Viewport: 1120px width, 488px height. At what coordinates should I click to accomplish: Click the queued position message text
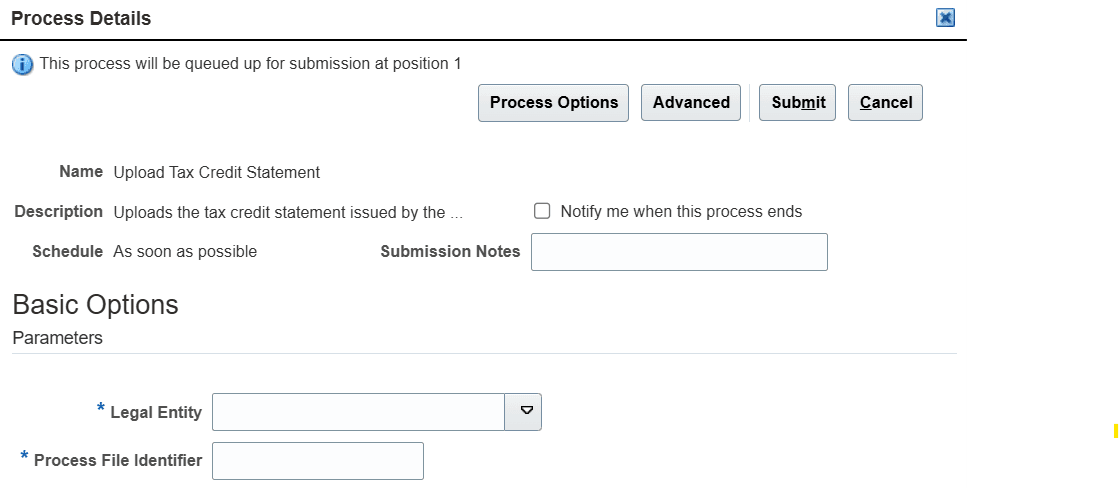click(x=251, y=64)
